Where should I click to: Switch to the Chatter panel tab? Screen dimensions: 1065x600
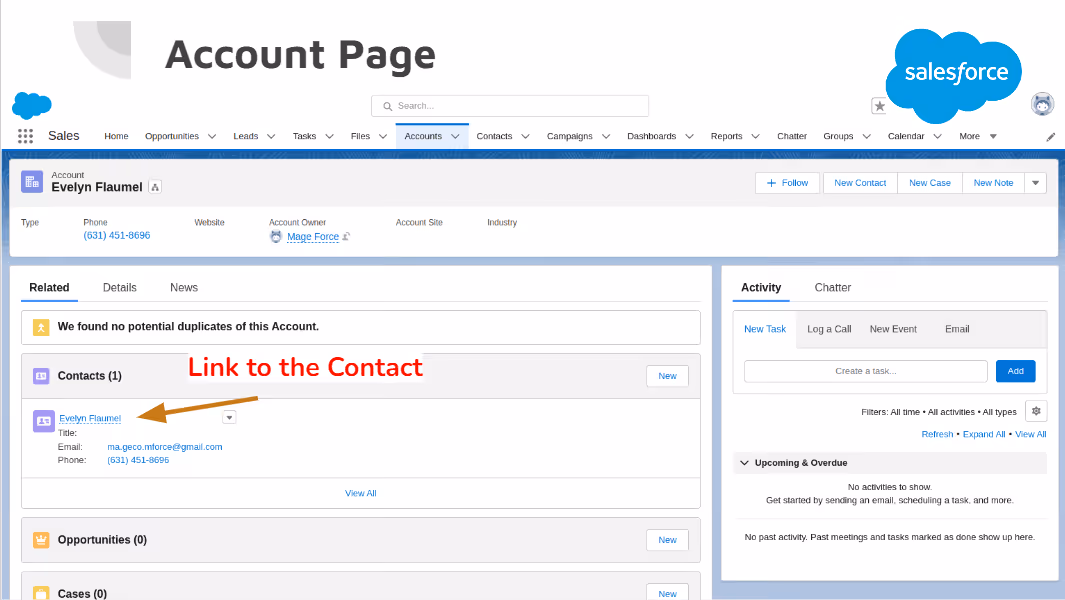[x=833, y=287]
